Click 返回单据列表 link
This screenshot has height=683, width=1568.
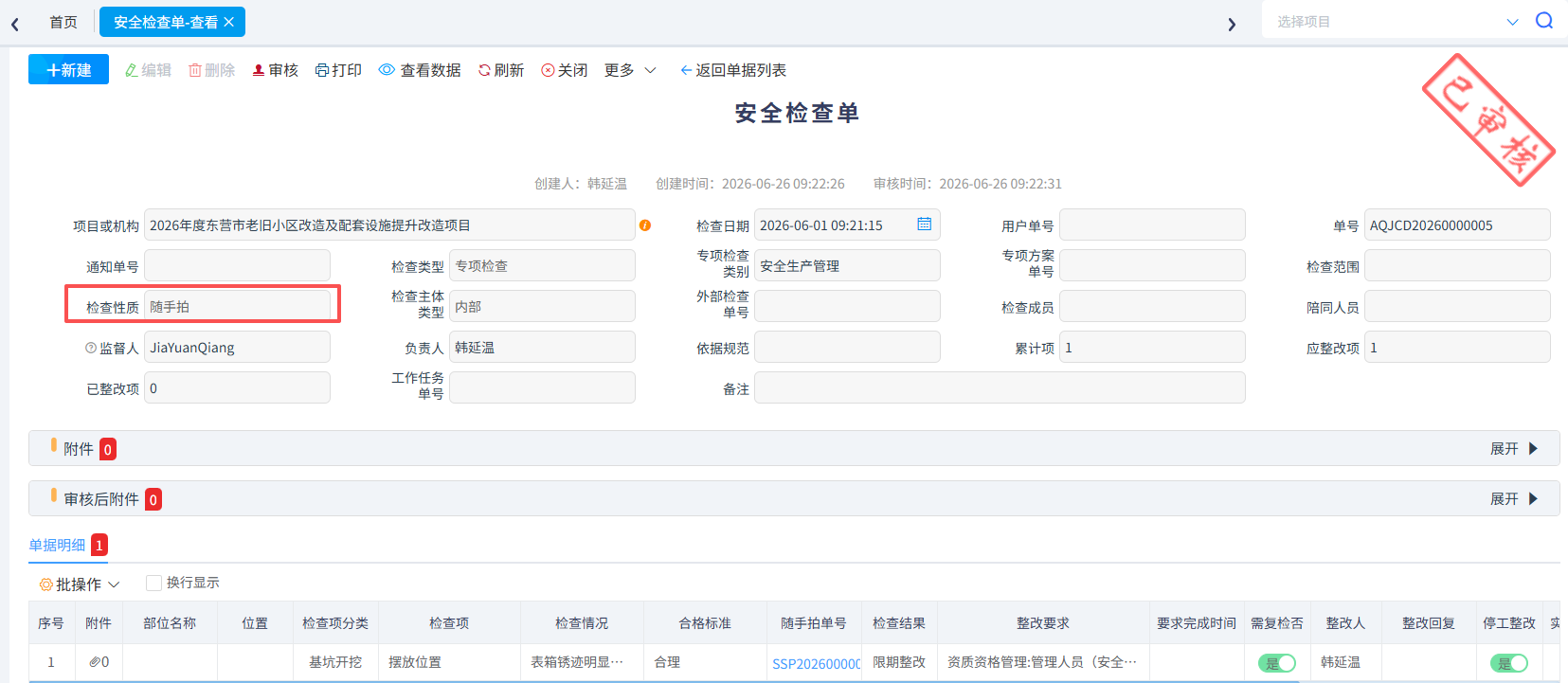pos(733,70)
